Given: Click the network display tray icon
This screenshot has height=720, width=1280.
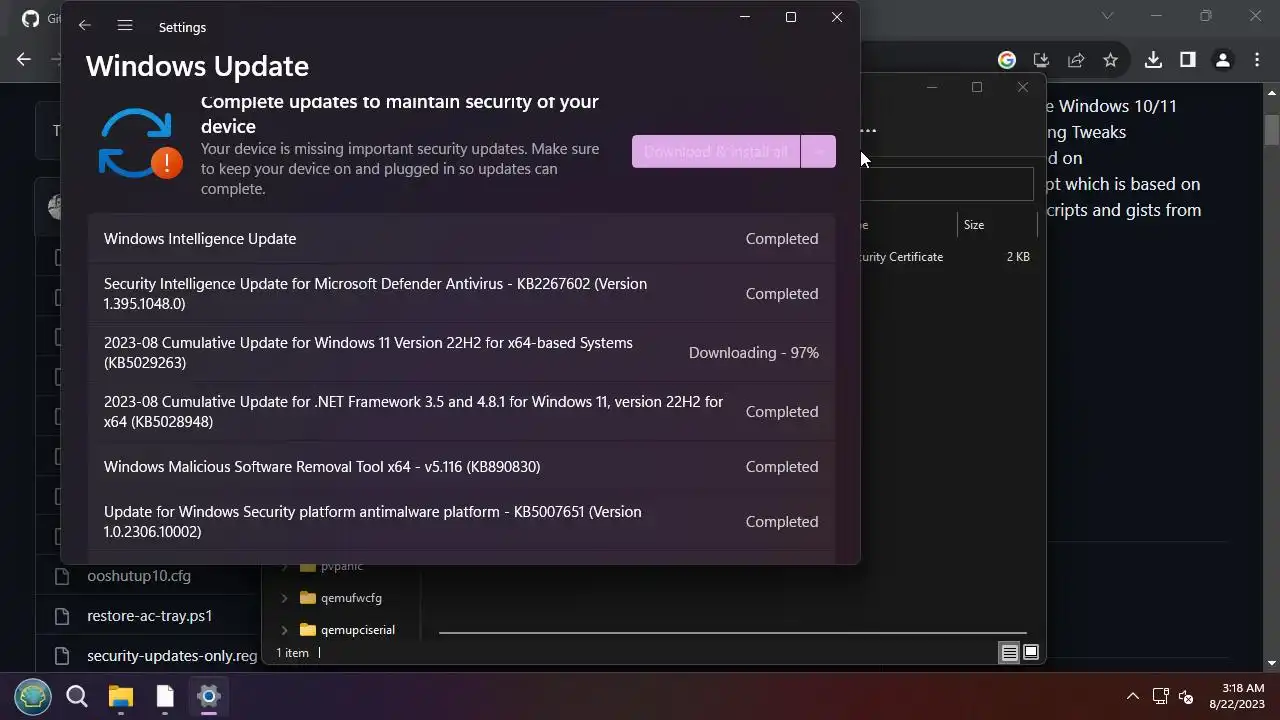Looking at the screenshot, I should click(1161, 696).
